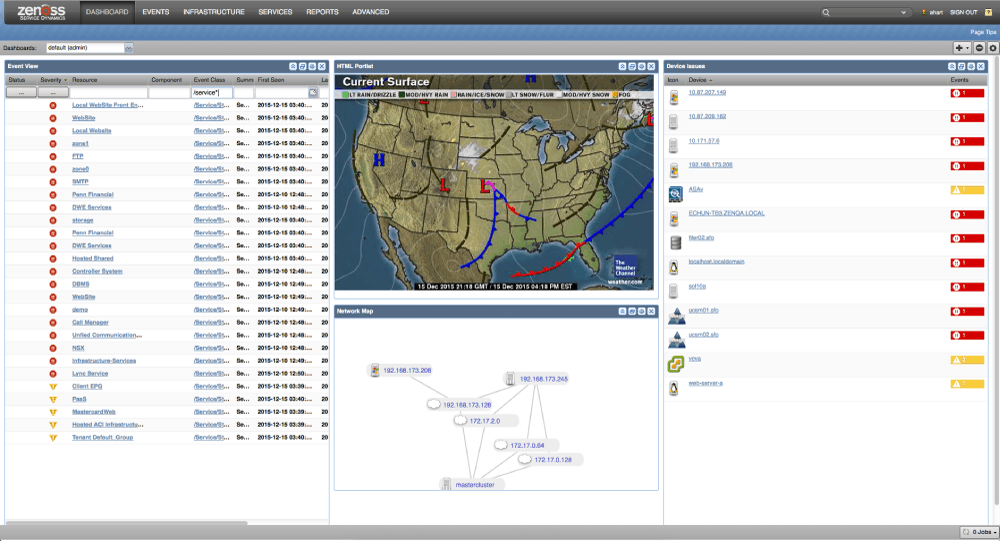Open the Reports menu
The height and width of the screenshot is (541, 1000).
(x=322, y=12)
